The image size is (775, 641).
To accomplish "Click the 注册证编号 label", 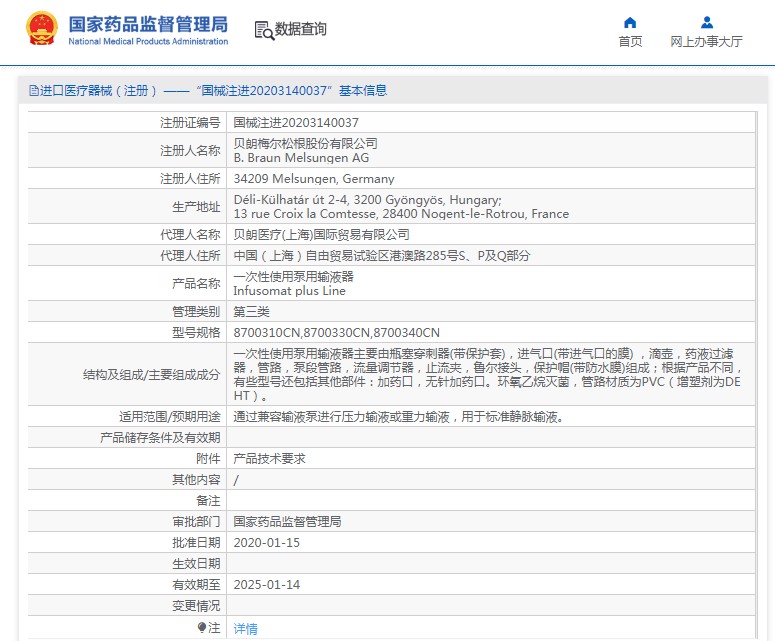I will tap(190, 123).
